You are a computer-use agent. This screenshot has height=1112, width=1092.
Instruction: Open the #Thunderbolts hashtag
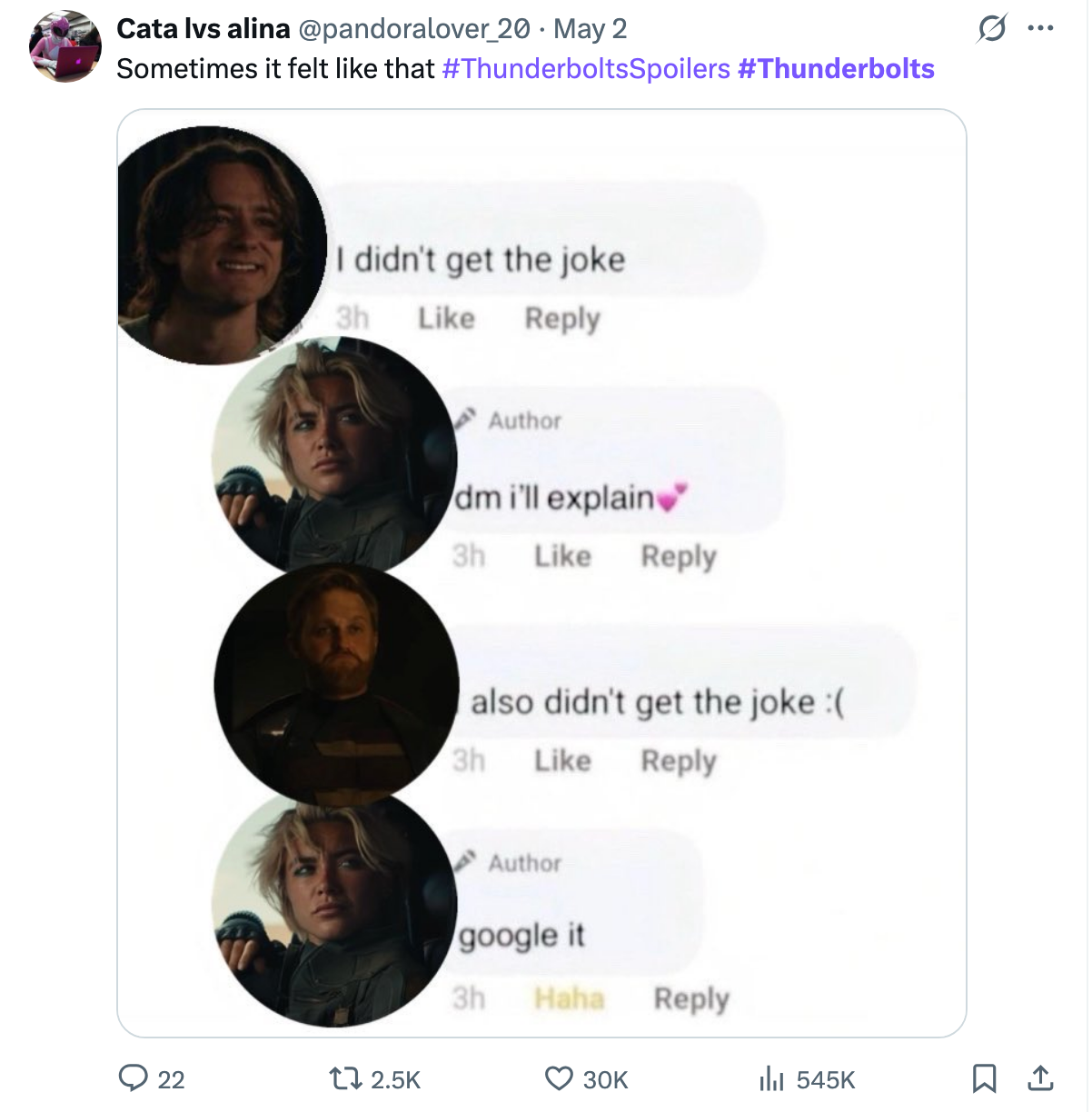tap(834, 68)
